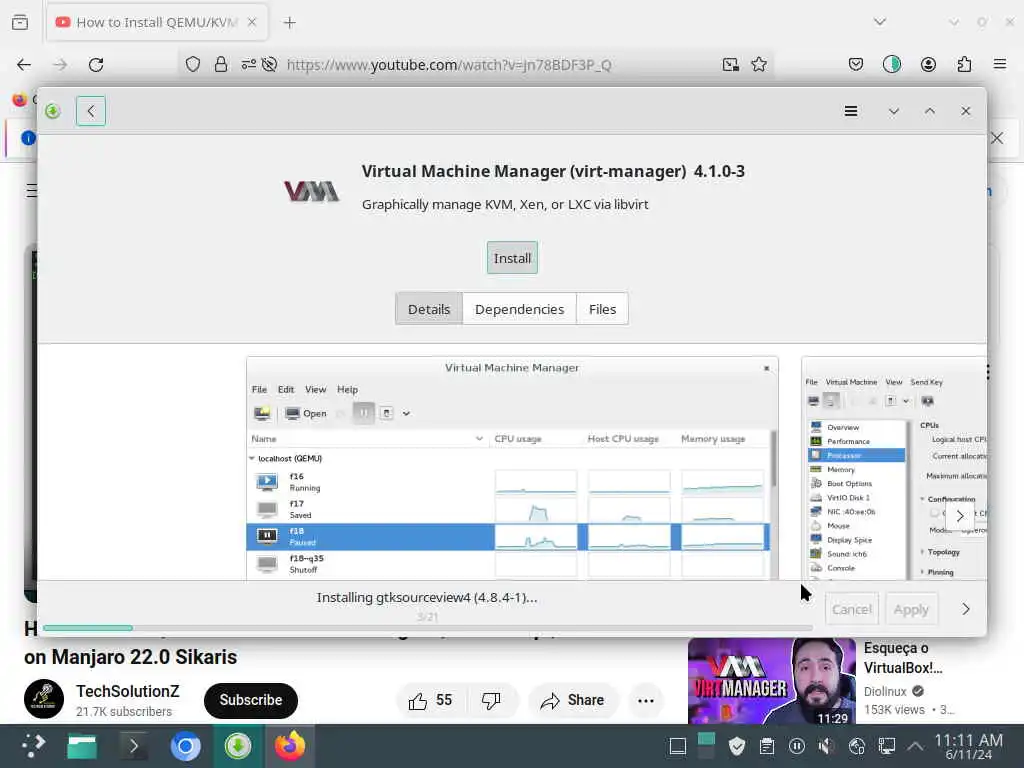Open the Diolinux recommended video title
The image size is (1024, 768).
tap(903, 658)
